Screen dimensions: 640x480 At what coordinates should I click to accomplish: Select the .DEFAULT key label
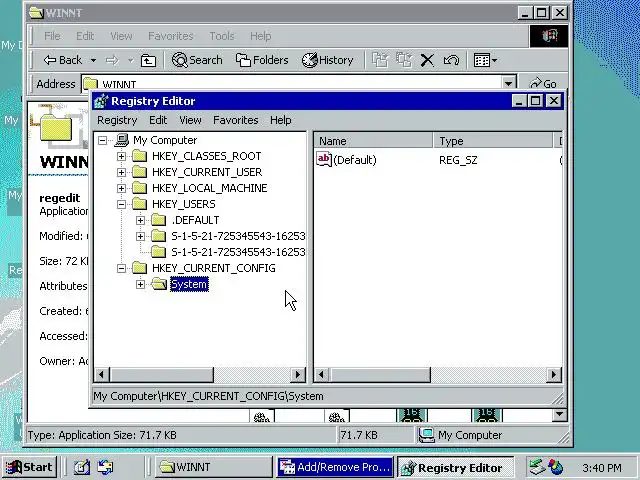(195, 220)
